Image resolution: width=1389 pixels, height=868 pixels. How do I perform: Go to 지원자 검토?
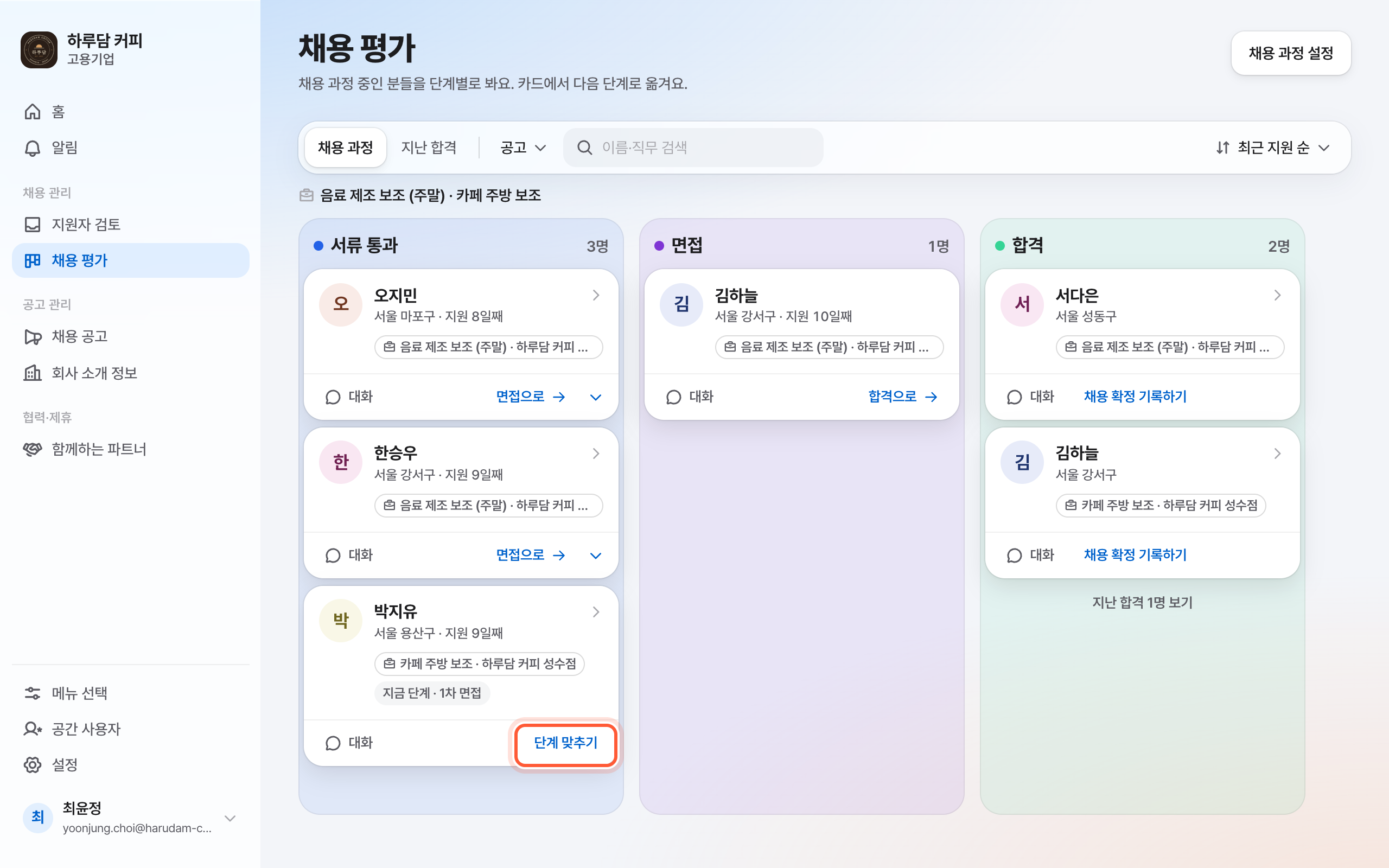(130, 225)
